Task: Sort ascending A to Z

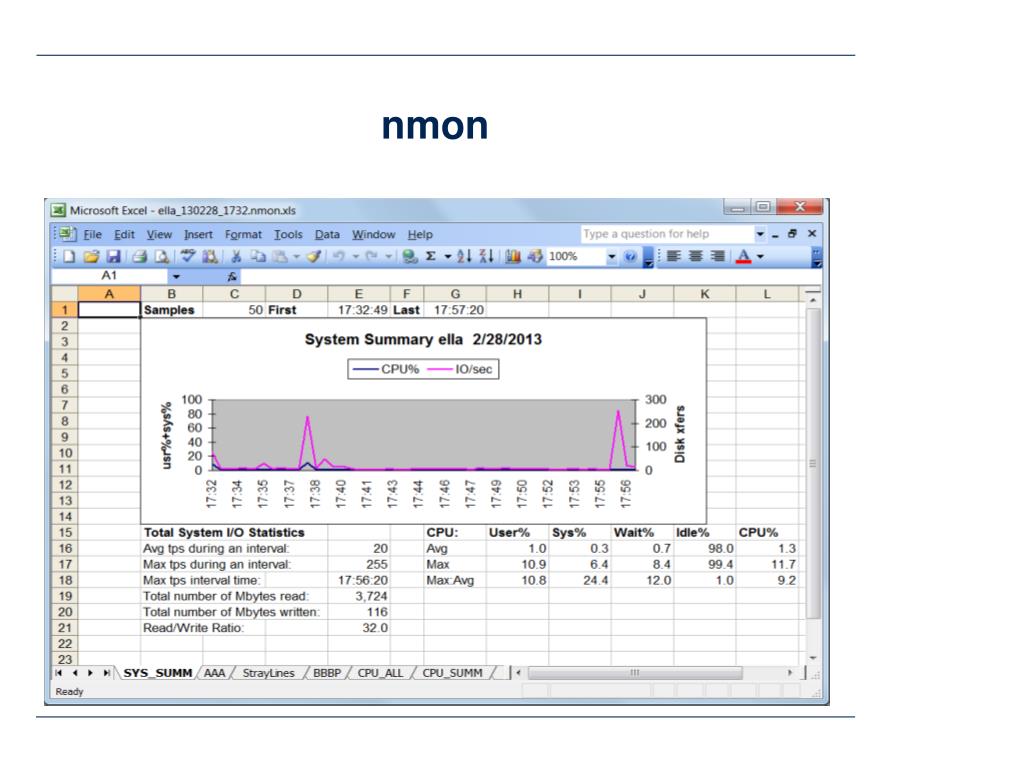Action: 464,257
